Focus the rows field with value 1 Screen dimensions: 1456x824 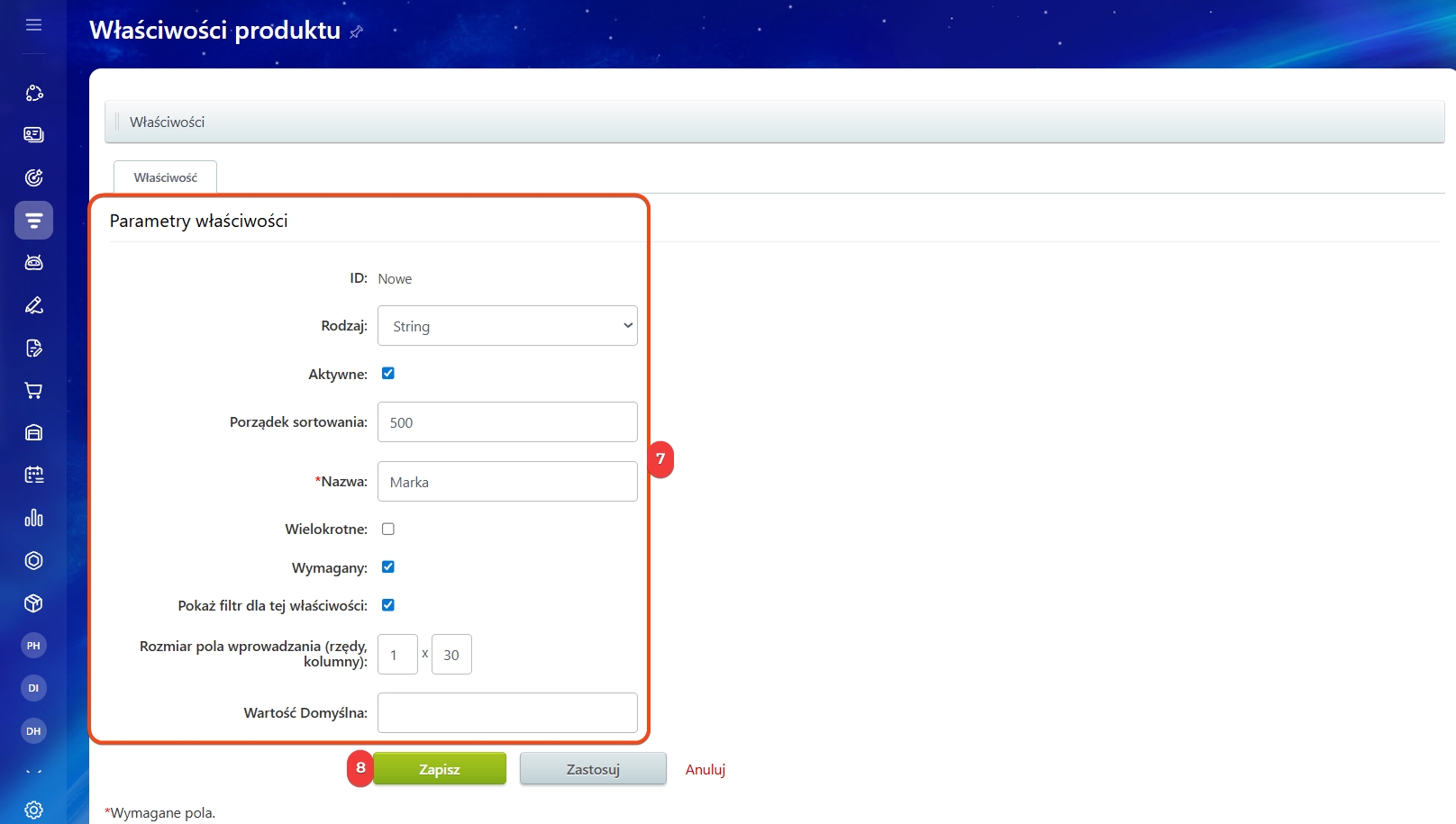397,655
